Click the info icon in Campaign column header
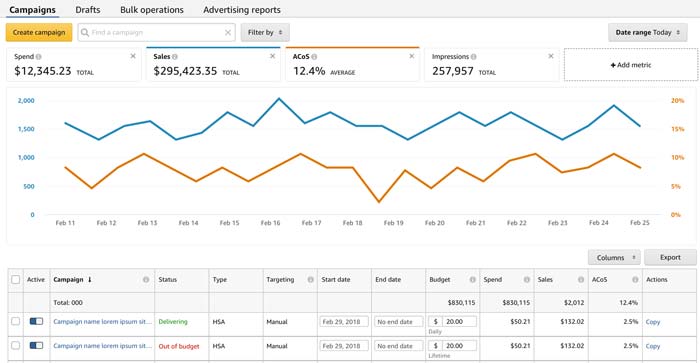Image resolution: width=700 pixels, height=363 pixels. pos(146,280)
